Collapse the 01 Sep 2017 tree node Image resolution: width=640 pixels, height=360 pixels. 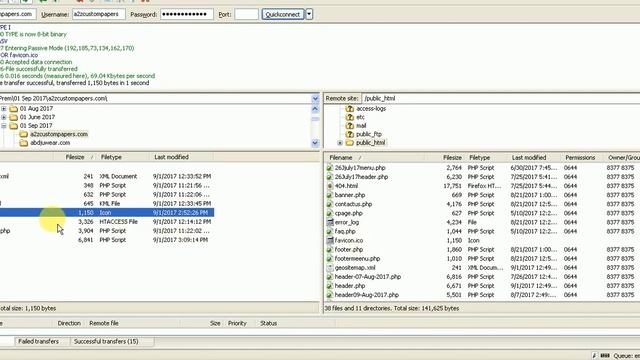(x=4, y=126)
